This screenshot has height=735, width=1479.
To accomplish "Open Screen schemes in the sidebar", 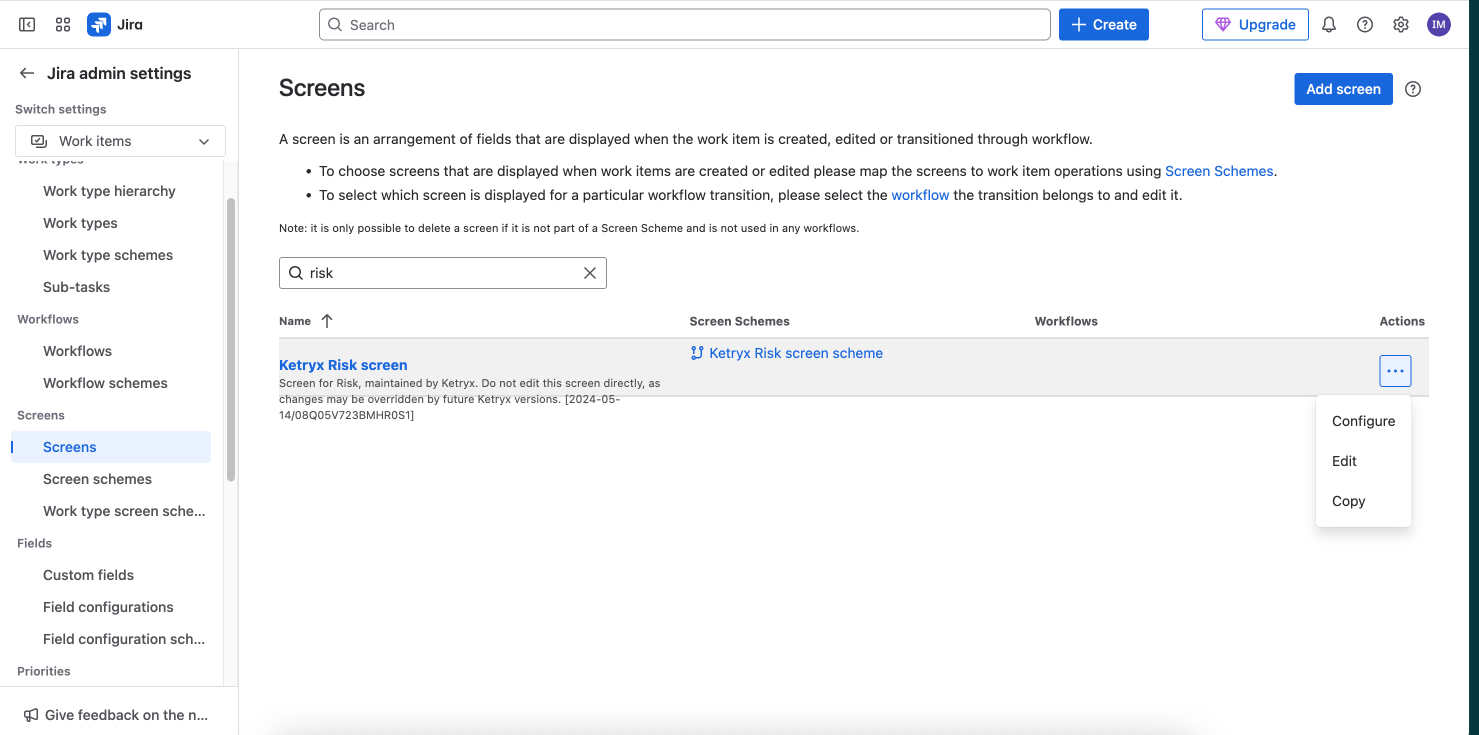I will pos(97,479).
